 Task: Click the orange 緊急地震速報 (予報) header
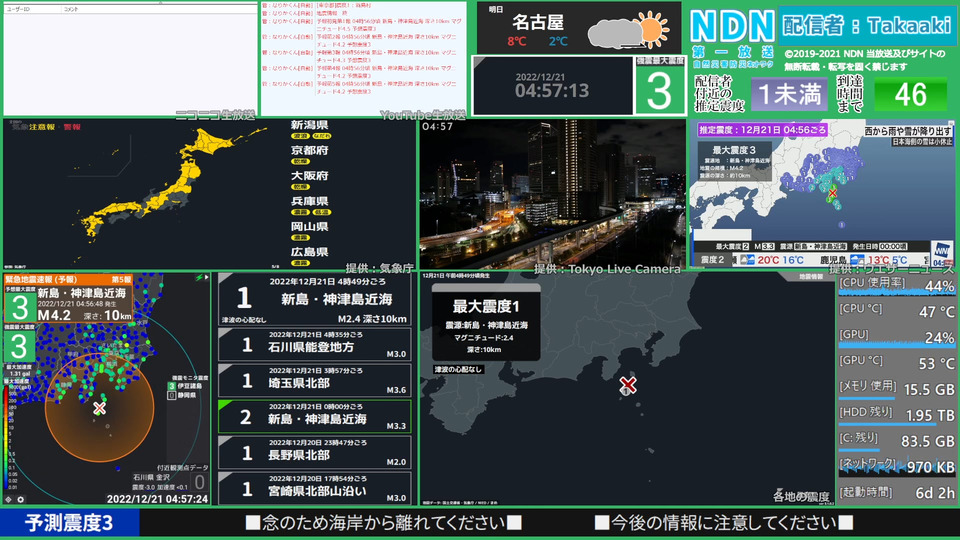point(67,279)
